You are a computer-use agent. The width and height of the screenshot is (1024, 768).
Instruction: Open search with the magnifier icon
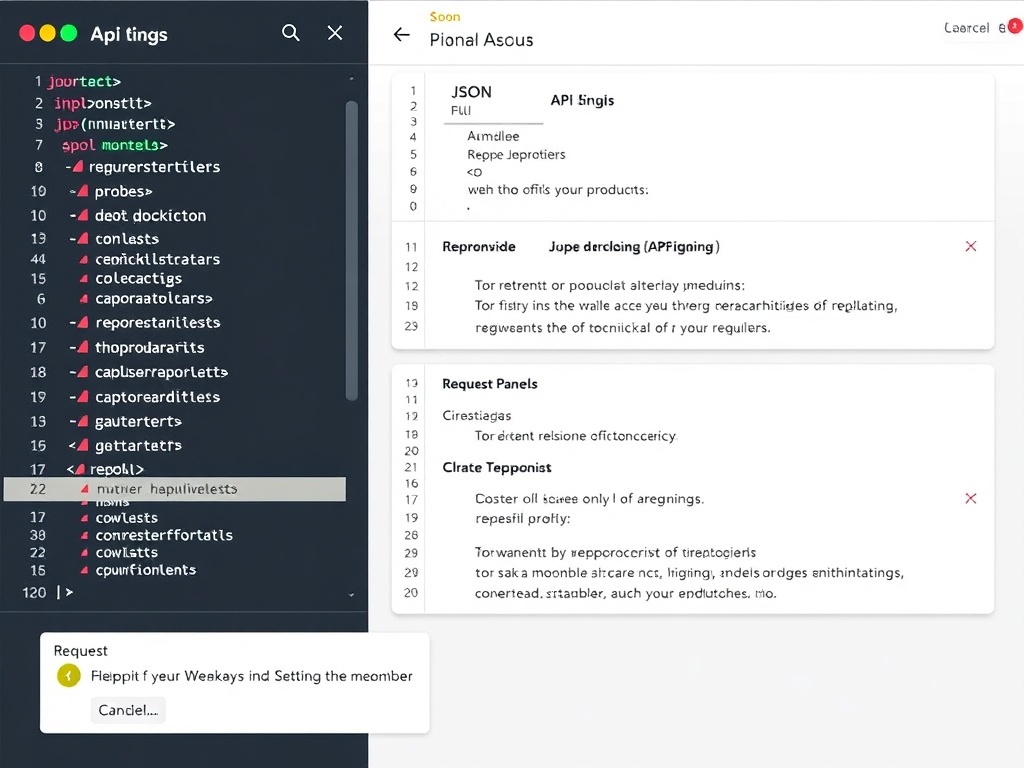tap(290, 33)
